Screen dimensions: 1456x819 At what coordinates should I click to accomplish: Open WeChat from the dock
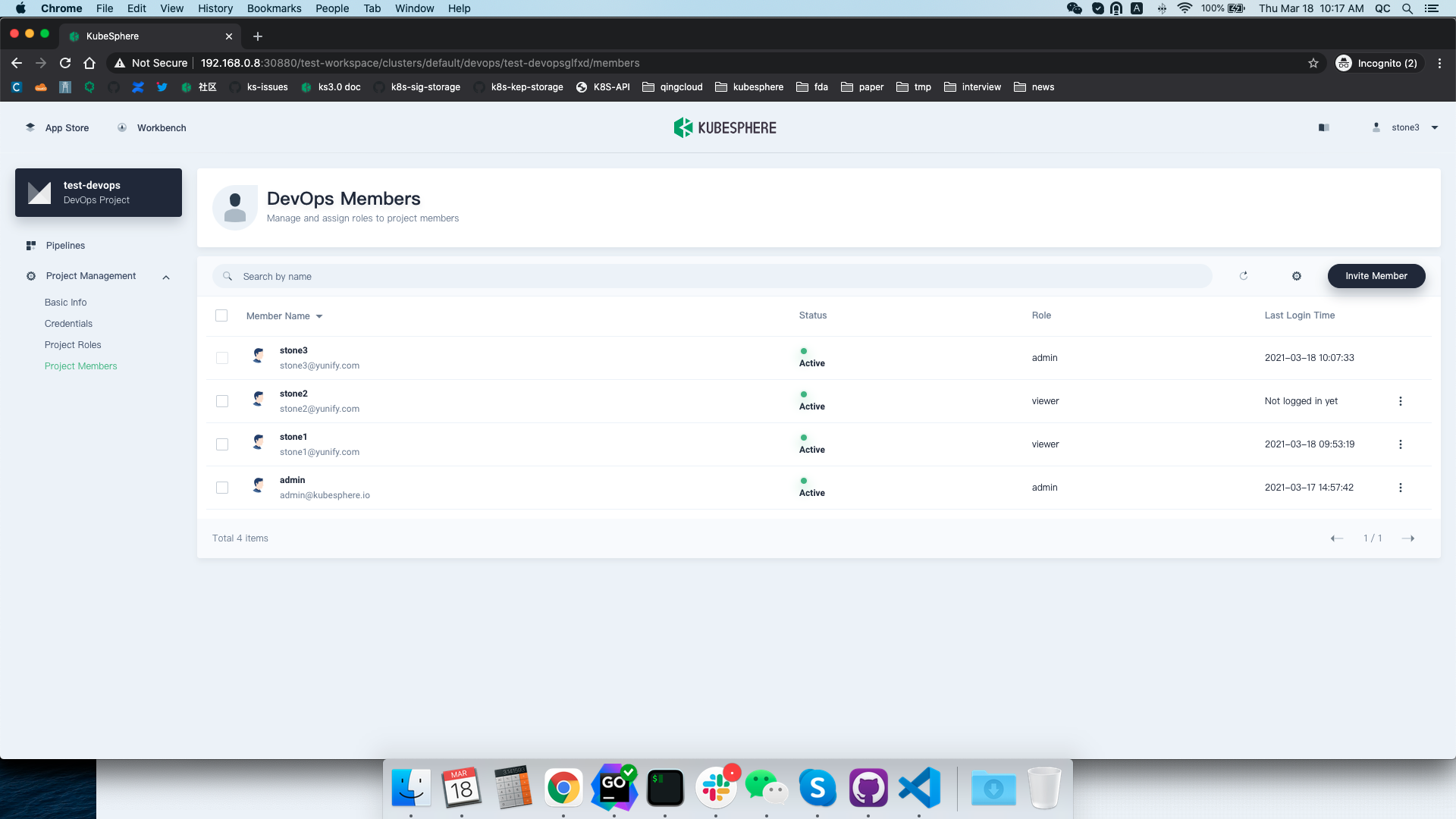[x=767, y=788]
